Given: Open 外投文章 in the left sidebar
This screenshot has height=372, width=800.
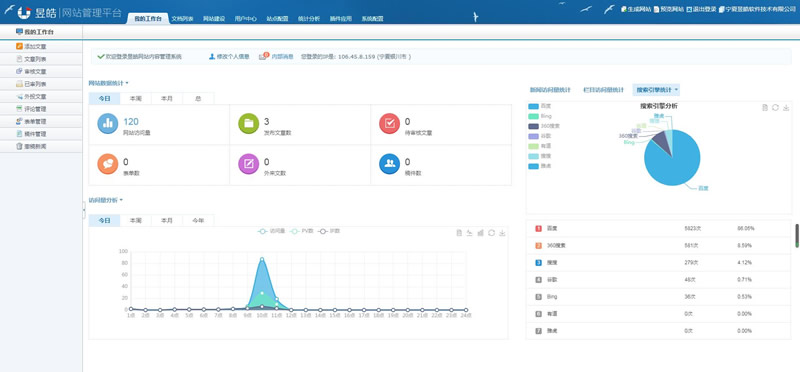Looking at the screenshot, I should (41, 96).
